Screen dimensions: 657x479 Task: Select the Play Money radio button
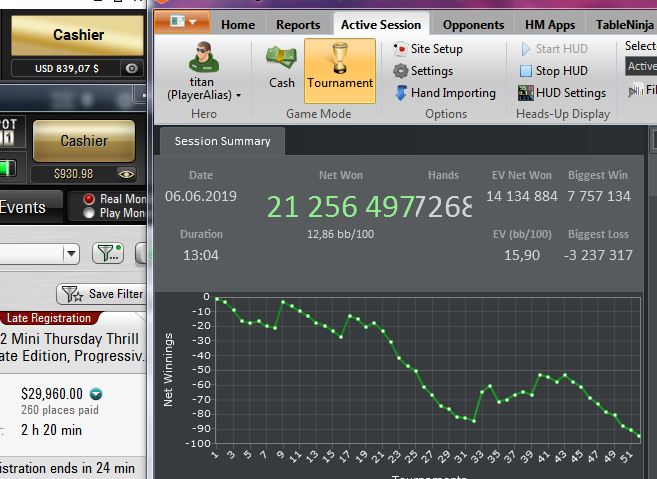(89, 213)
